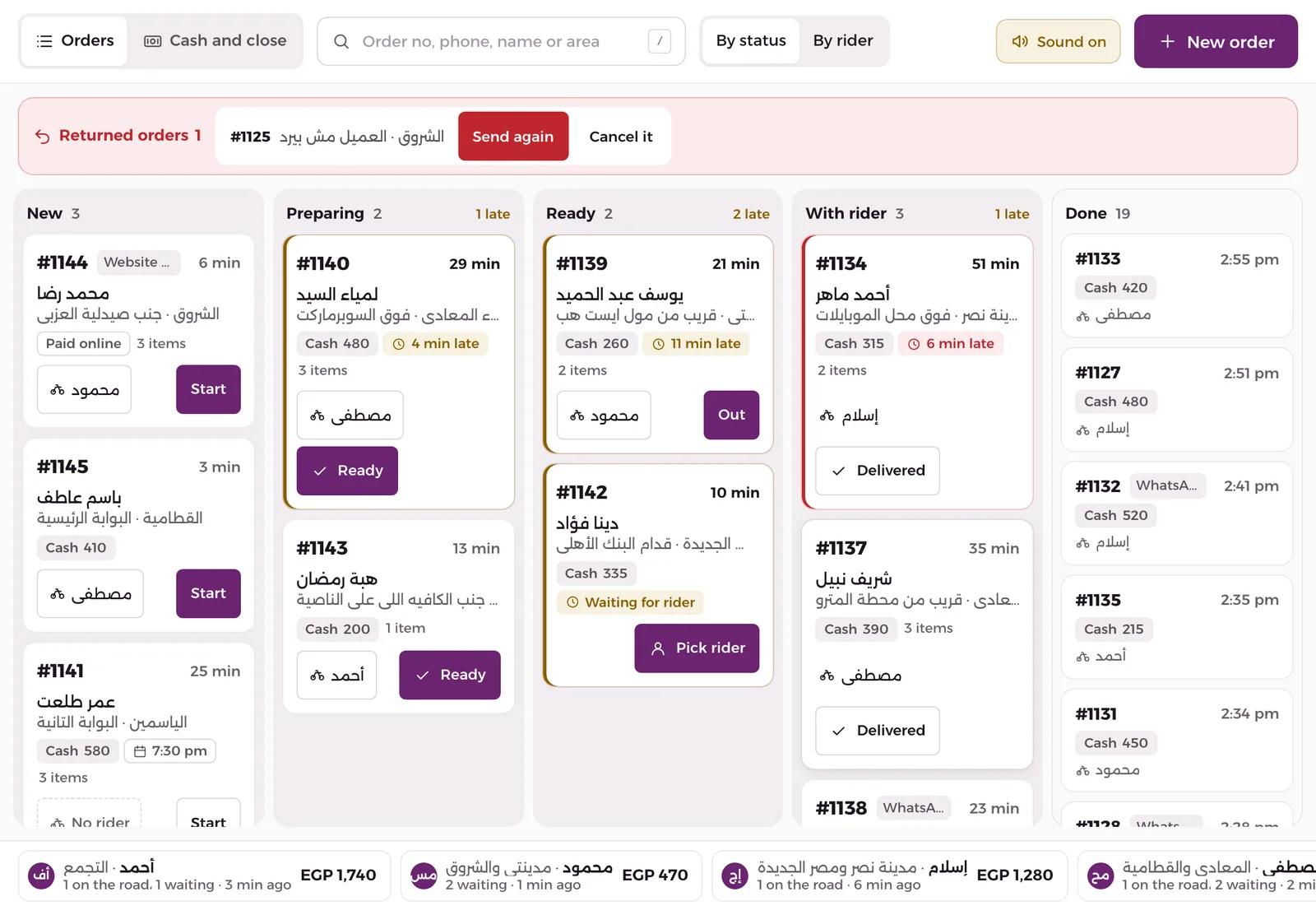The image size is (1316, 915).
Task: Click rider مصطفى bike icon on #1137
Action: click(x=827, y=676)
